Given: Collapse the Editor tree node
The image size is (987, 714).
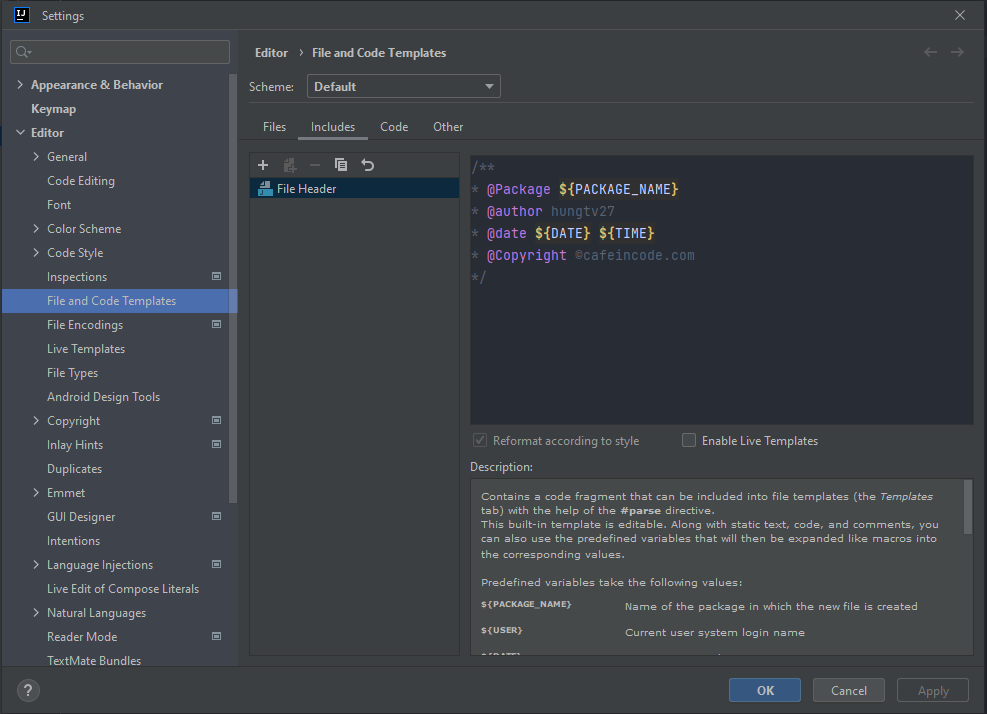Looking at the screenshot, I should click(20, 132).
